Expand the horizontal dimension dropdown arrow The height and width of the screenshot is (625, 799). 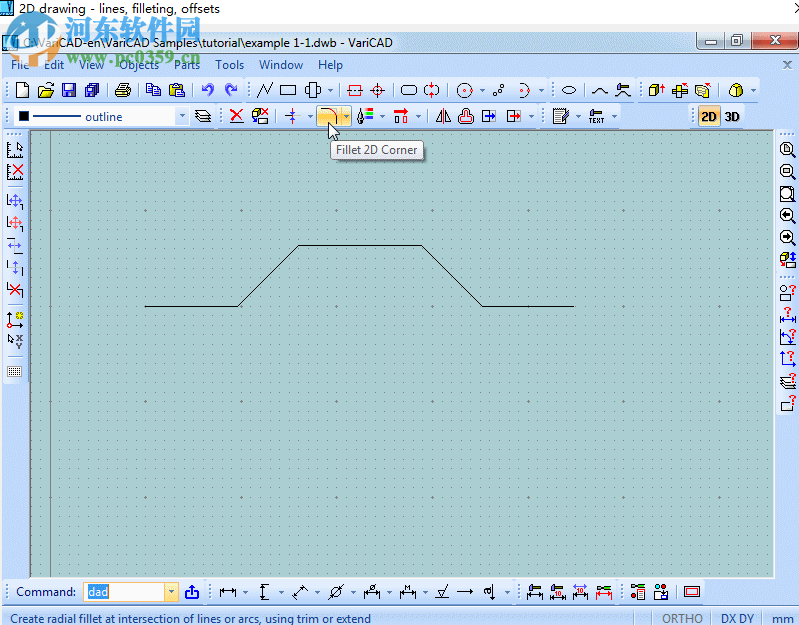[246, 592]
